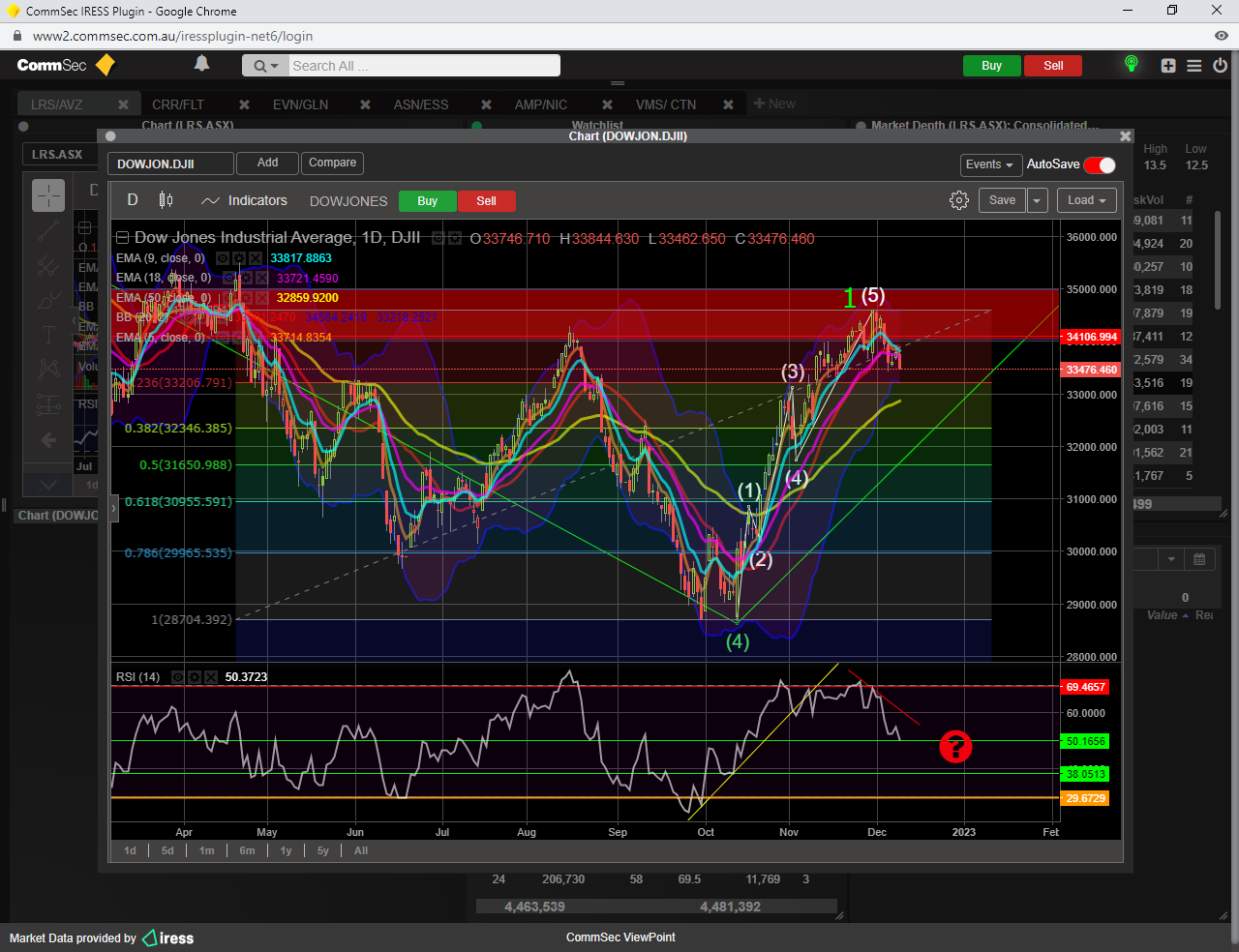Open settings gear for RSI (14) indicator

[195, 677]
